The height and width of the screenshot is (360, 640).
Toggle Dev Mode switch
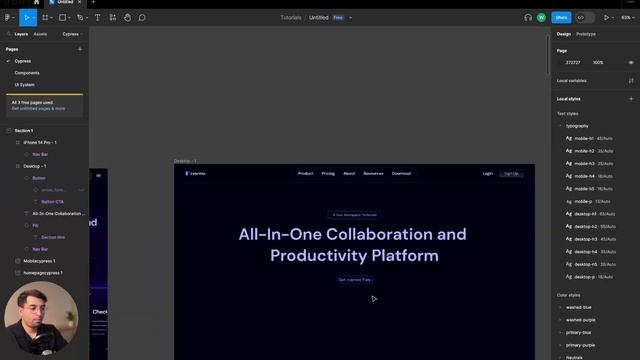click(x=585, y=18)
